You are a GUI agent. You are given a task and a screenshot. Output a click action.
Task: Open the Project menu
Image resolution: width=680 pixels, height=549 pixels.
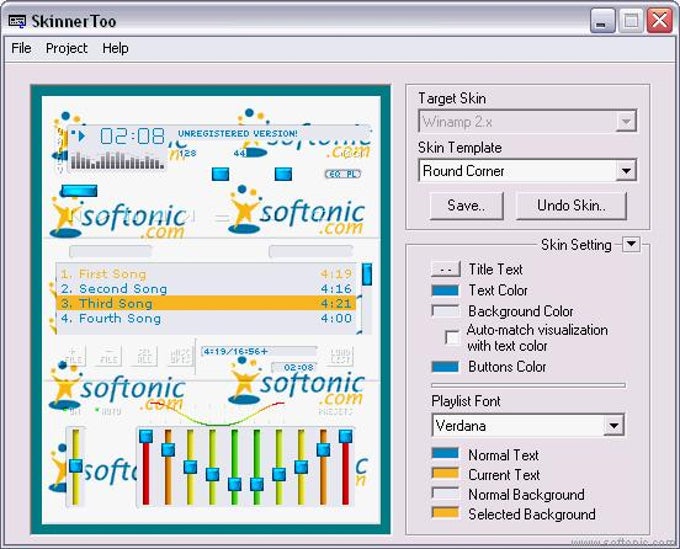[66, 48]
